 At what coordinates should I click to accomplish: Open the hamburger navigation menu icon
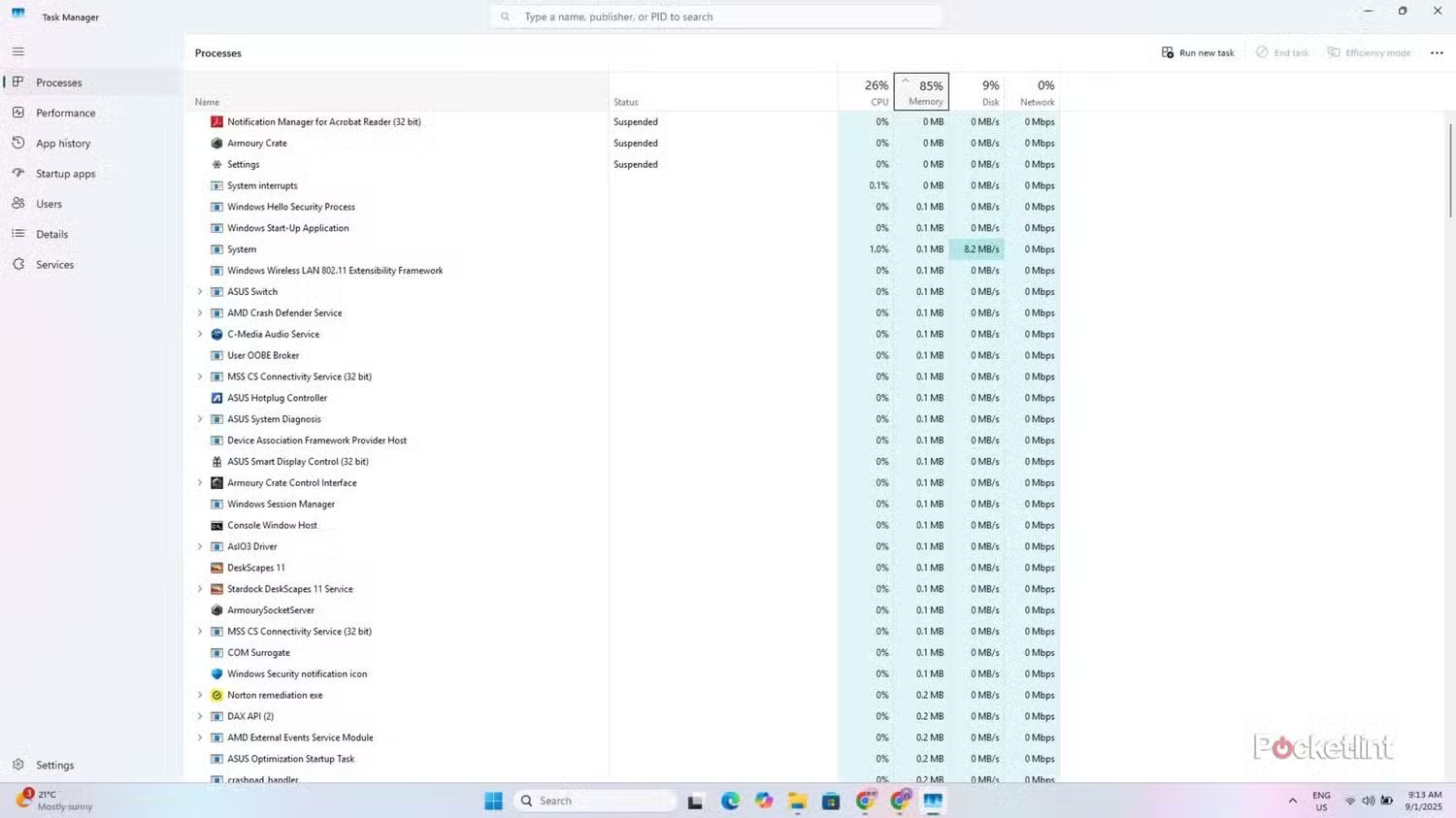tap(18, 51)
